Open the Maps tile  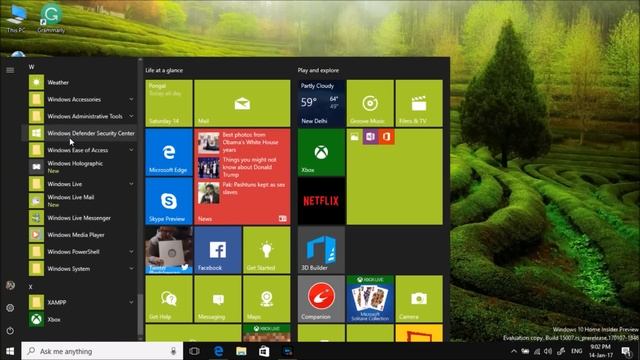tap(267, 299)
